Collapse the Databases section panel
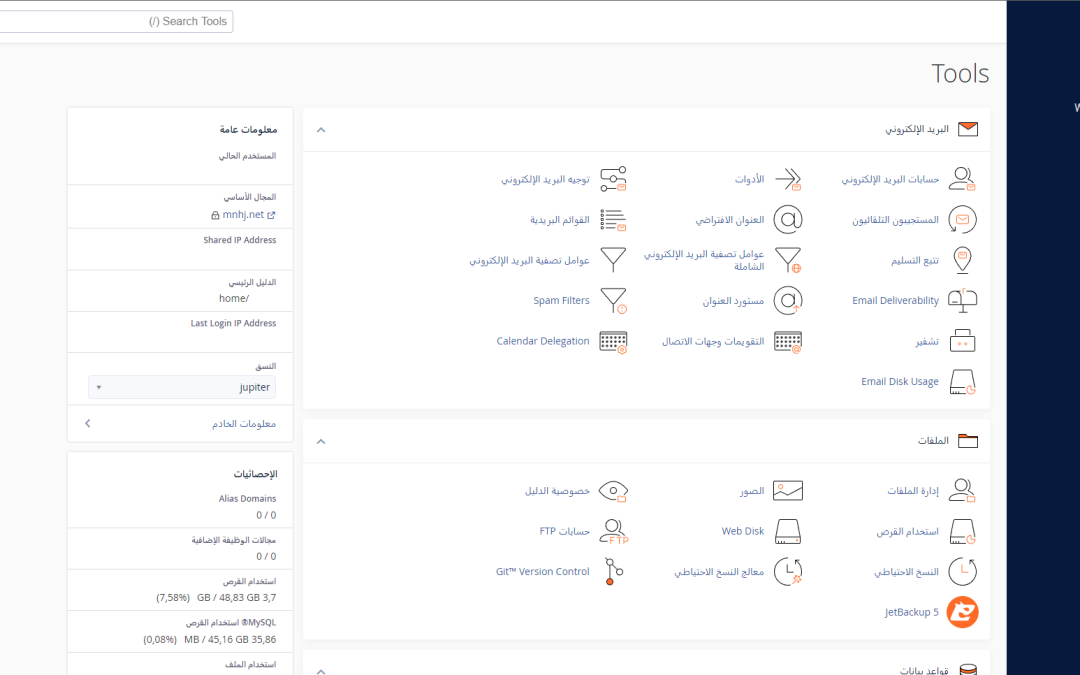Viewport: 1080px width, 675px height. pos(321,670)
